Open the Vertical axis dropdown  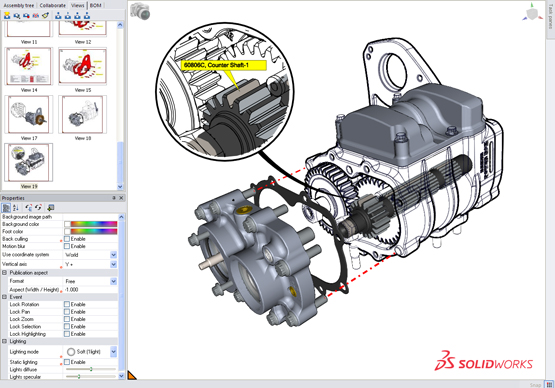point(114,264)
